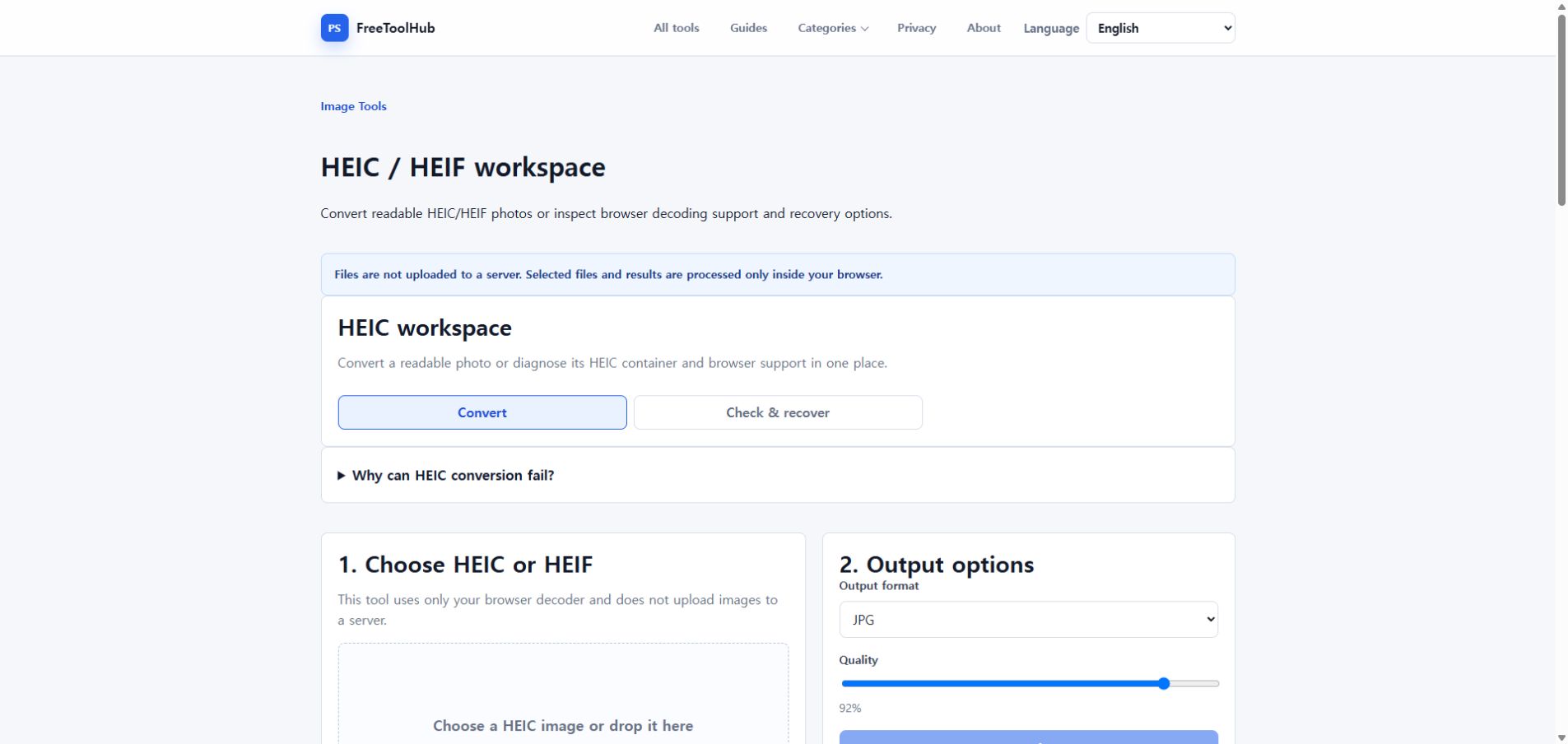Screen dimensions: 1568x744
Task: Click the PS FreeToolHub logo icon
Action: [x=334, y=28]
